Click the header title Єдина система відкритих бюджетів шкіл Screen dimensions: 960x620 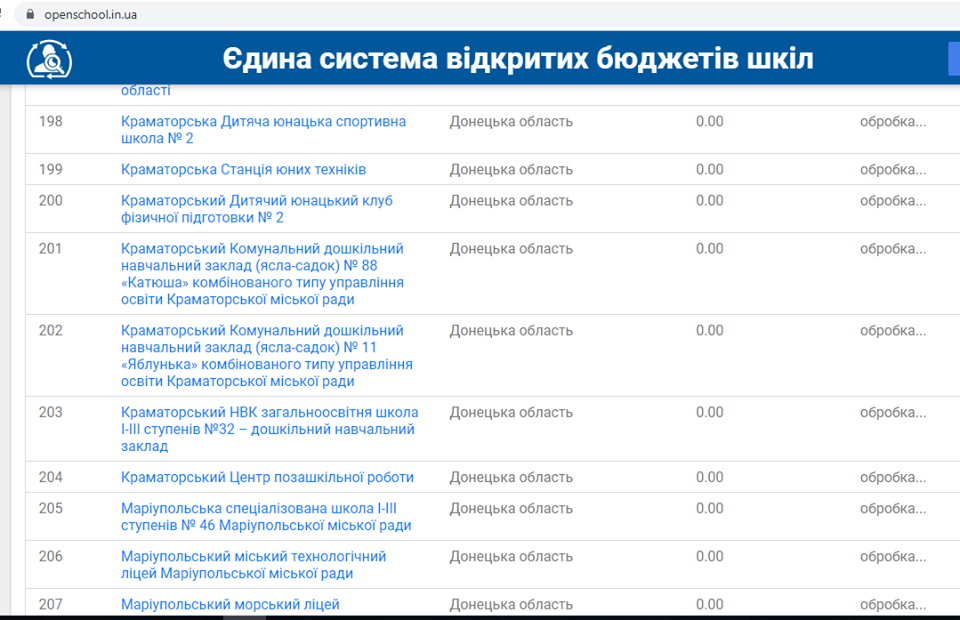[x=517, y=59]
